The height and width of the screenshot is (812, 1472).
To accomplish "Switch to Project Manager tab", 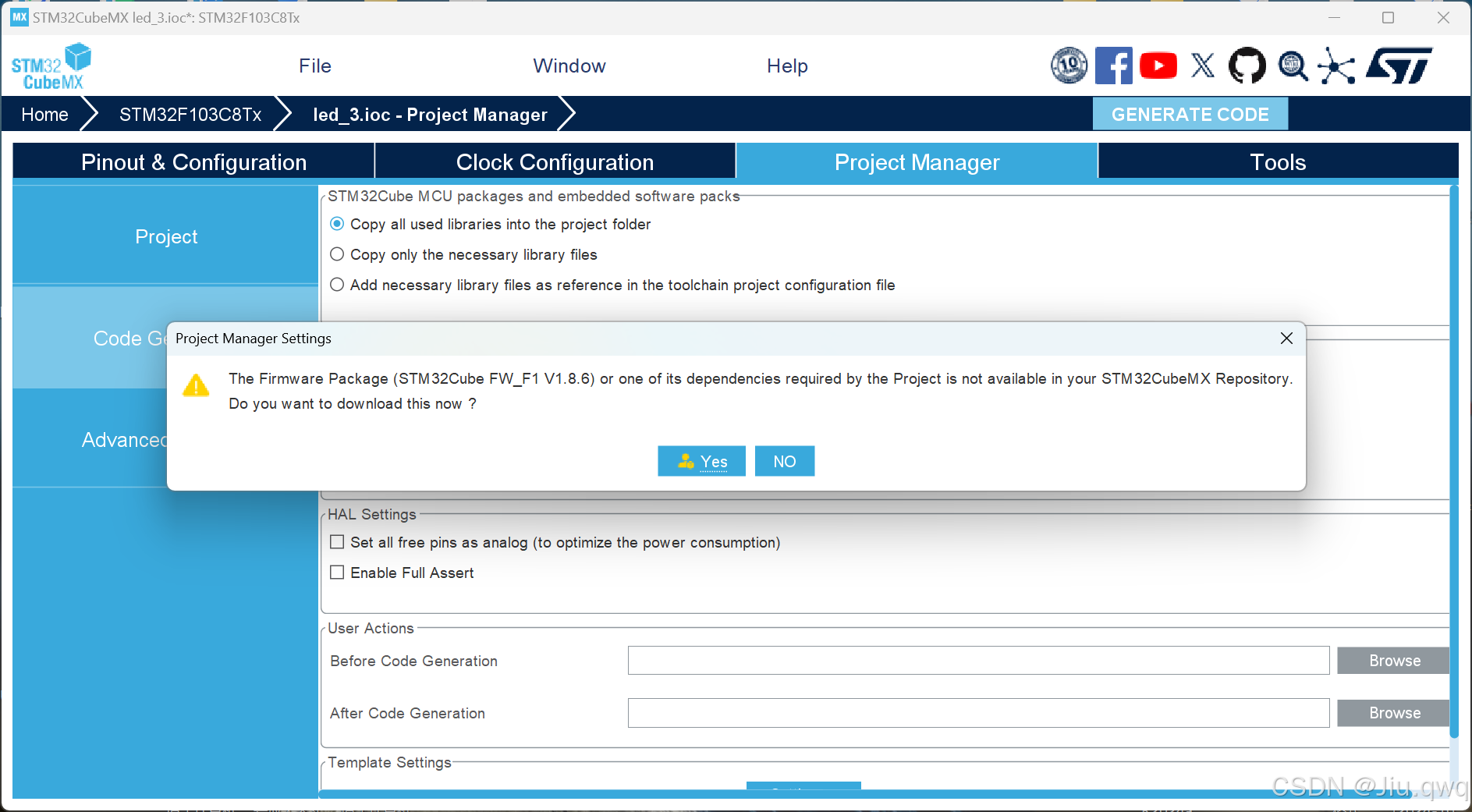I will [917, 161].
